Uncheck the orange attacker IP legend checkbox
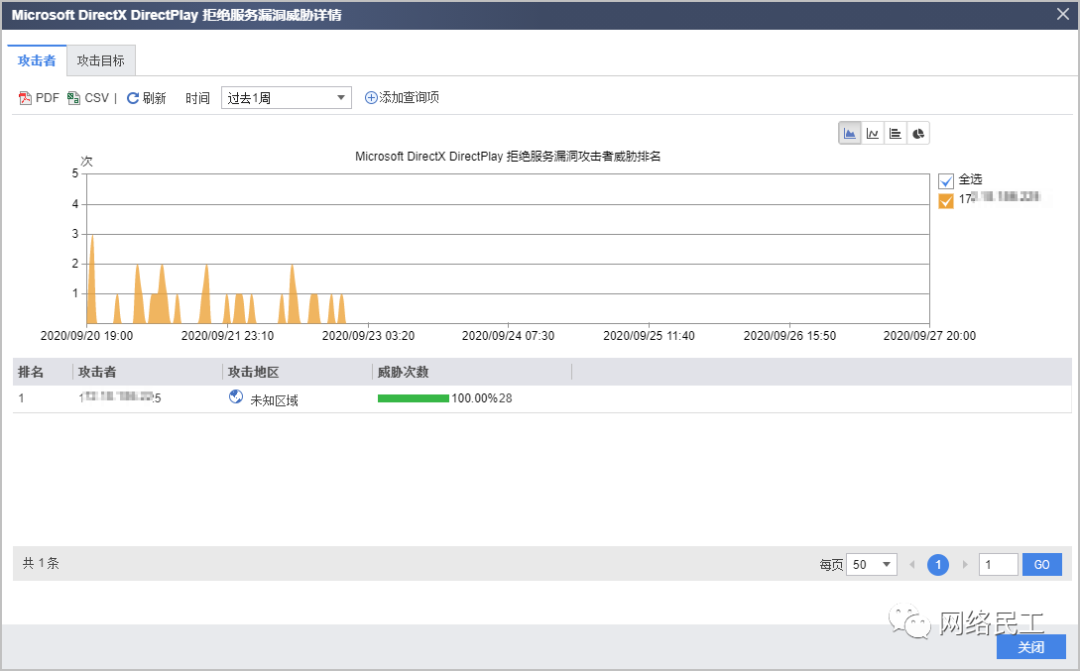This screenshot has width=1080, height=671. 946,200
